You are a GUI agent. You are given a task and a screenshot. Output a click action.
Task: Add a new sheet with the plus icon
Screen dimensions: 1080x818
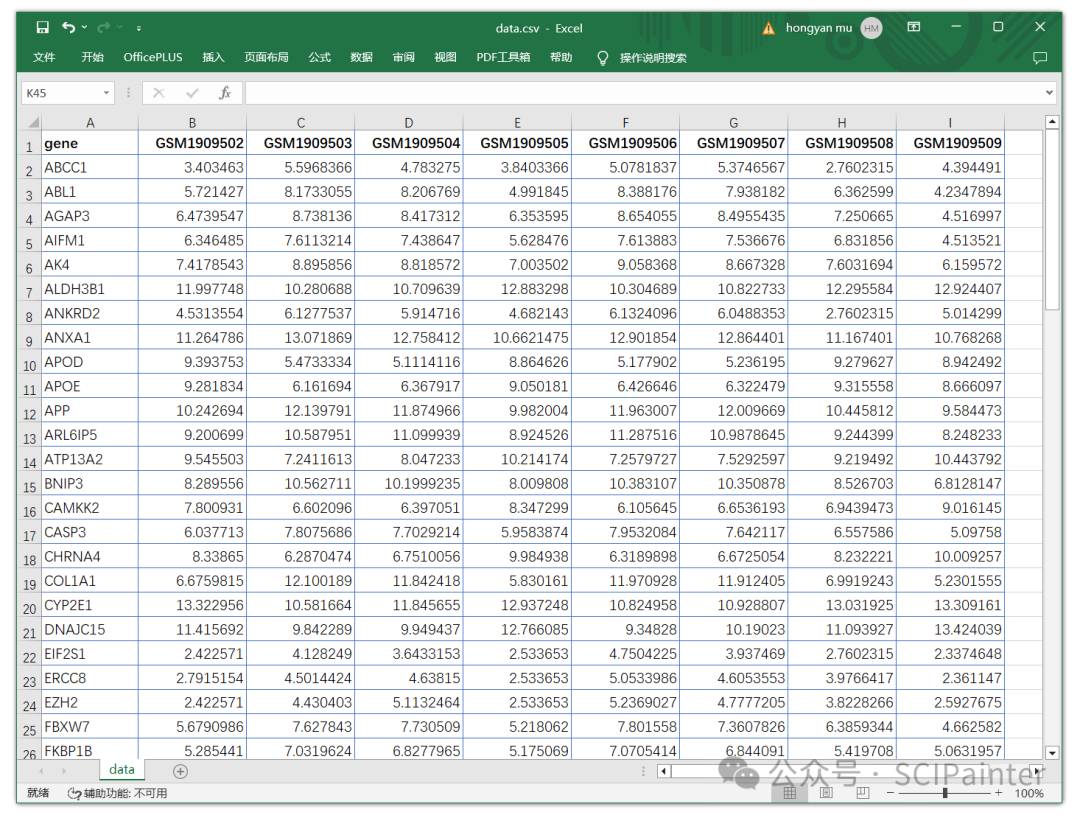(180, 771)
